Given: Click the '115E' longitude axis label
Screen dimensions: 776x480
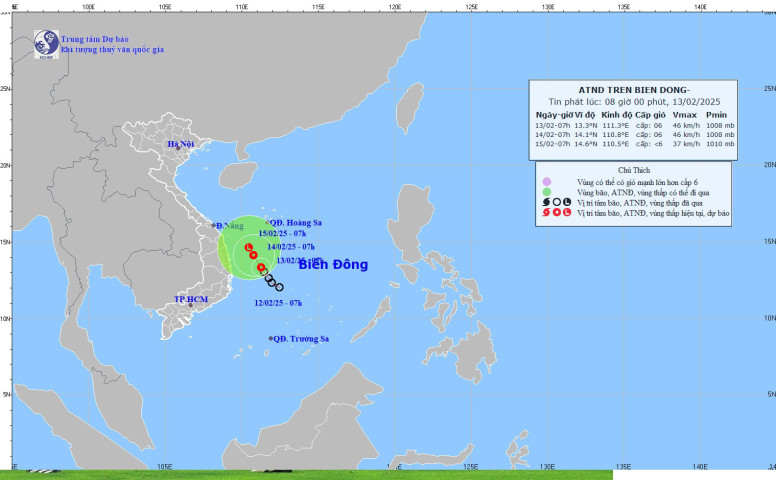Looking at the screenshot, I should coord(318,7).
